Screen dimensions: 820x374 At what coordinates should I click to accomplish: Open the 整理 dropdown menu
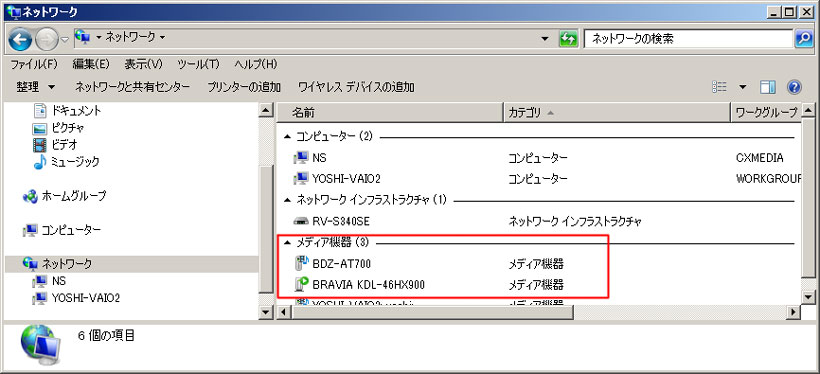click(36, 87)
